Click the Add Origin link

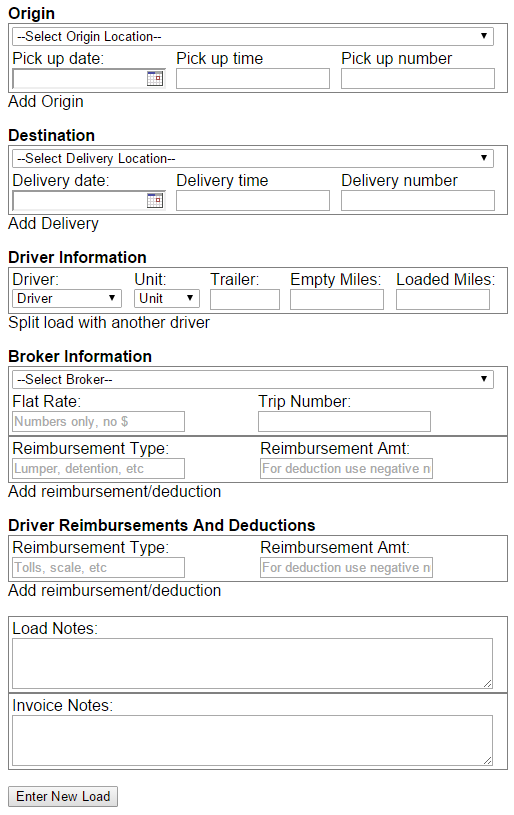46,101
